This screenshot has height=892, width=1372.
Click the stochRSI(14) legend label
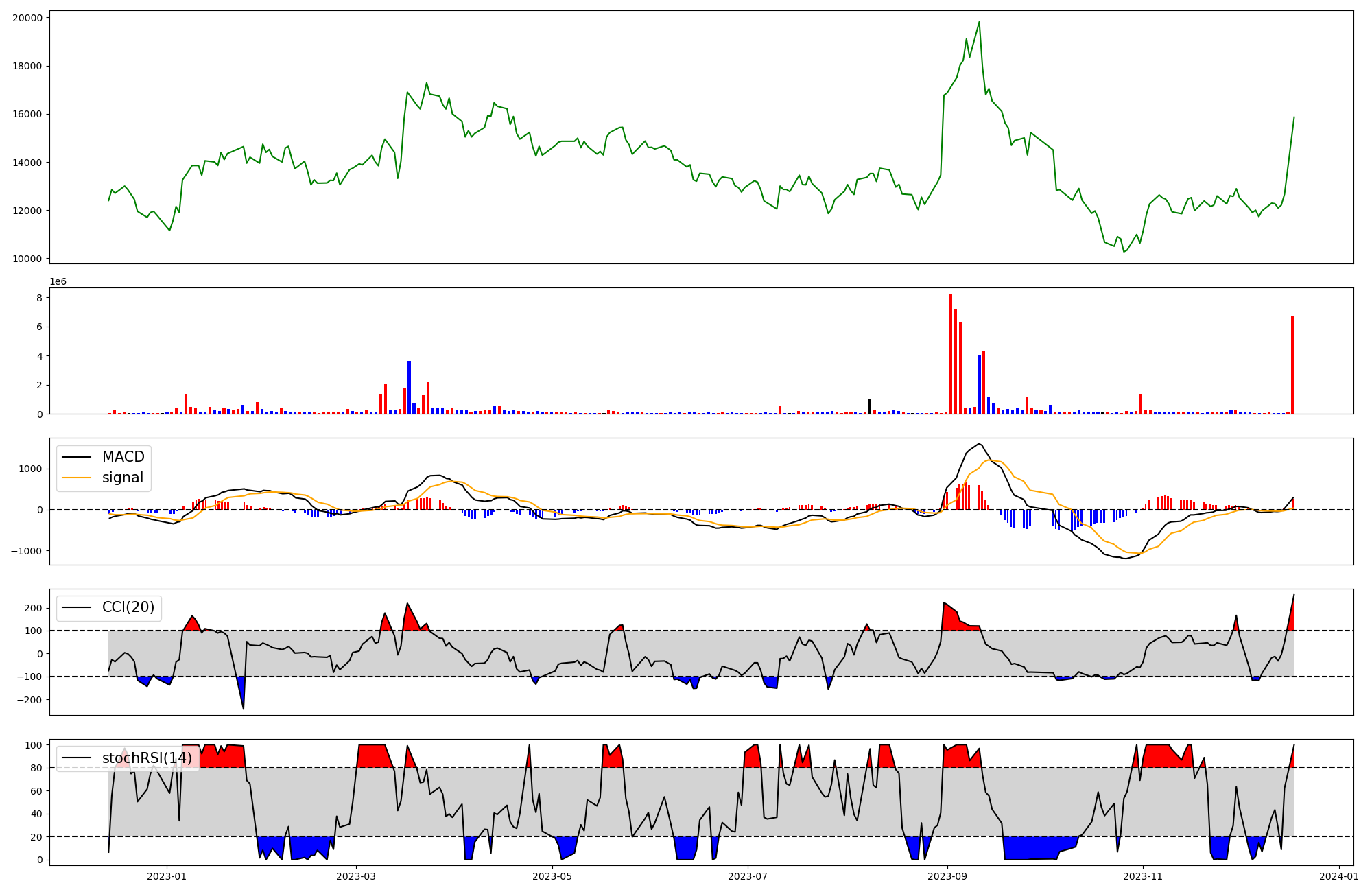click(147, 758)
